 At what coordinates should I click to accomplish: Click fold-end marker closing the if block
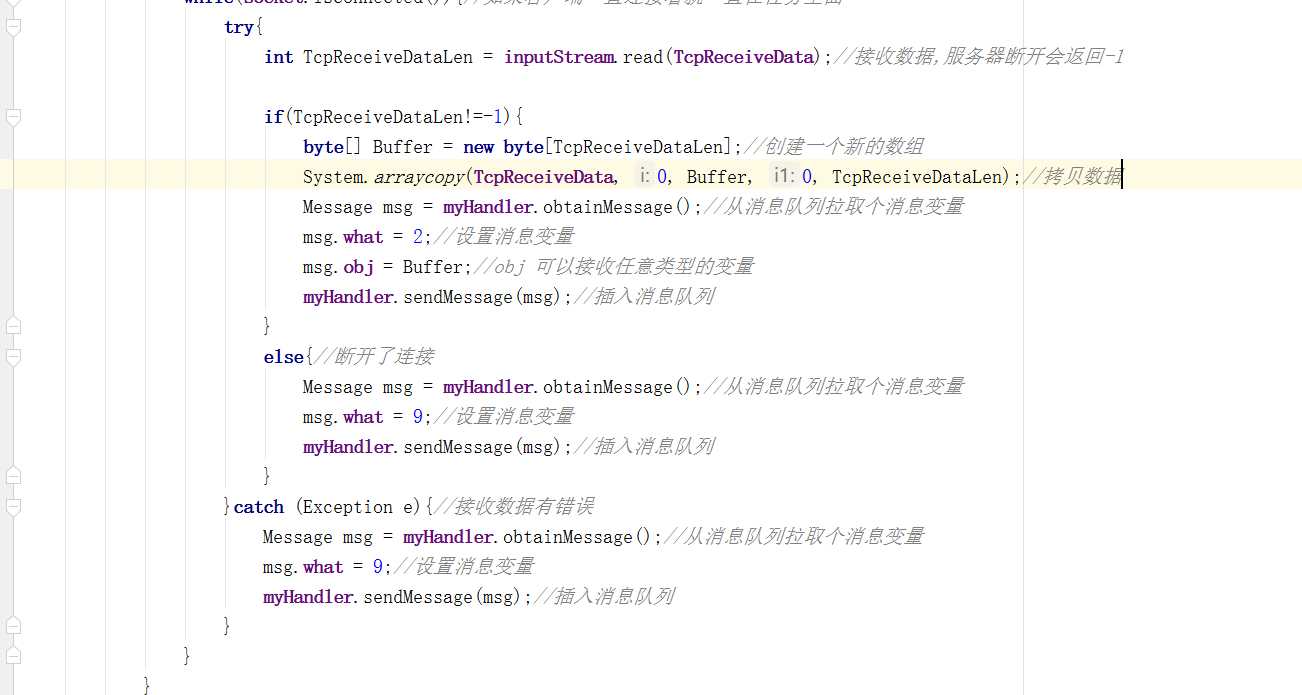(13, 326)
